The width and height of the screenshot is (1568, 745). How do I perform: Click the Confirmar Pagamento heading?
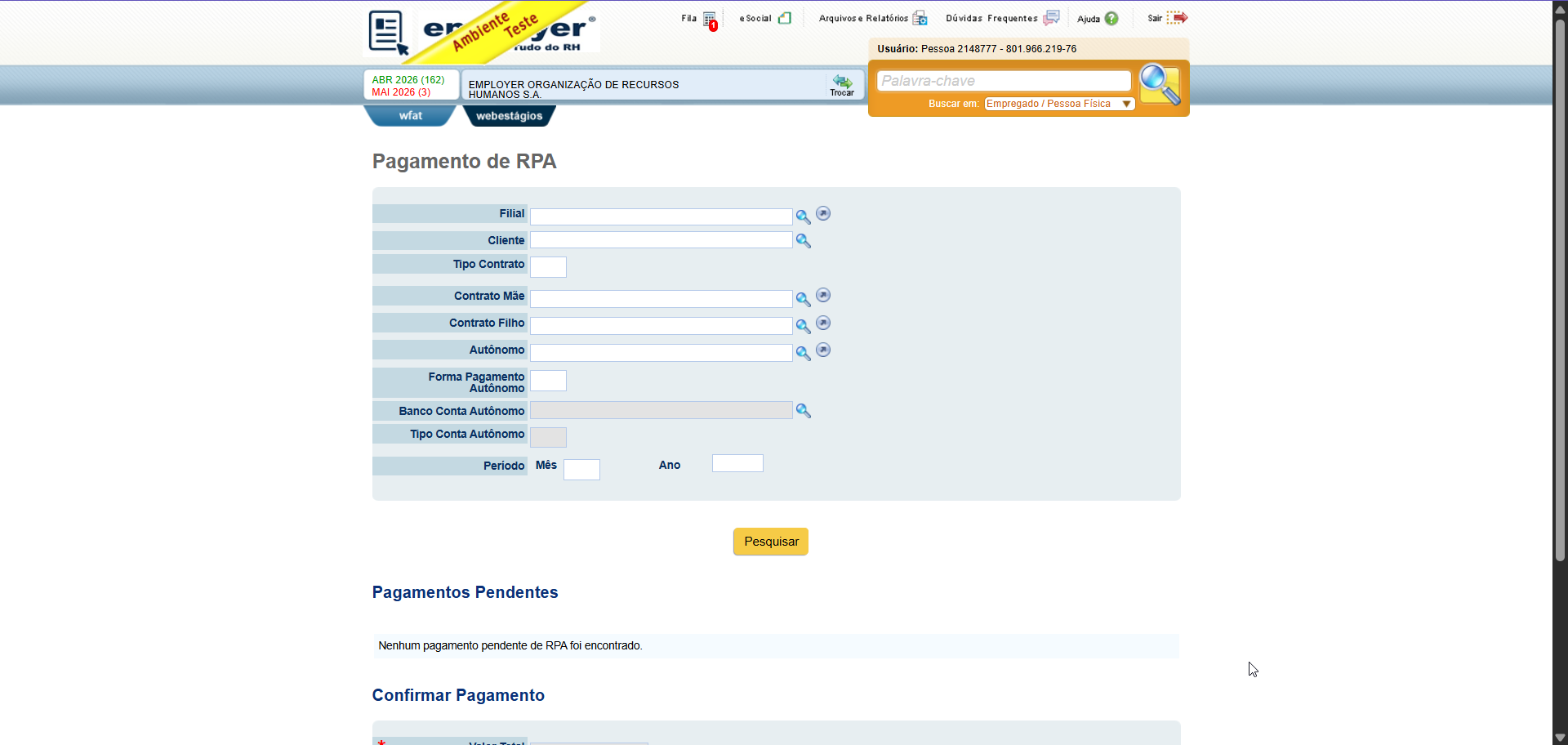(x=458, y=695)
